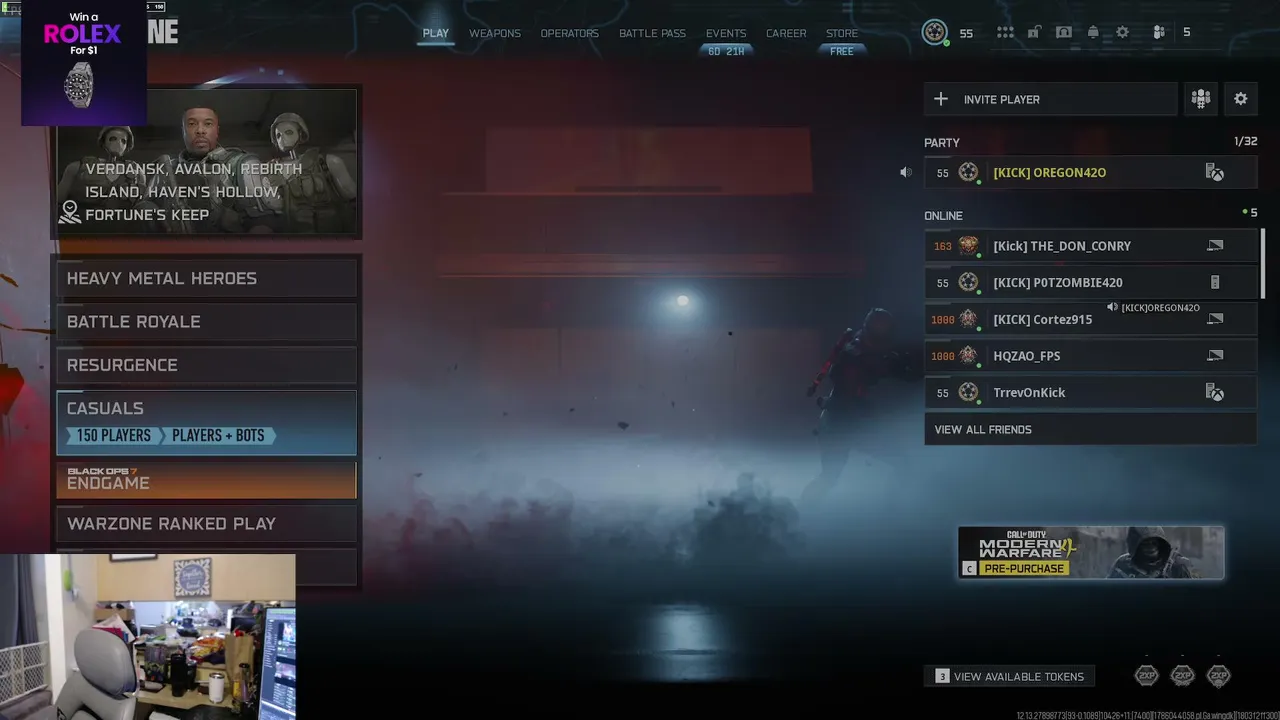
Task: Click rank emblem of TrrevOnKick
Action: coord(968,393)
